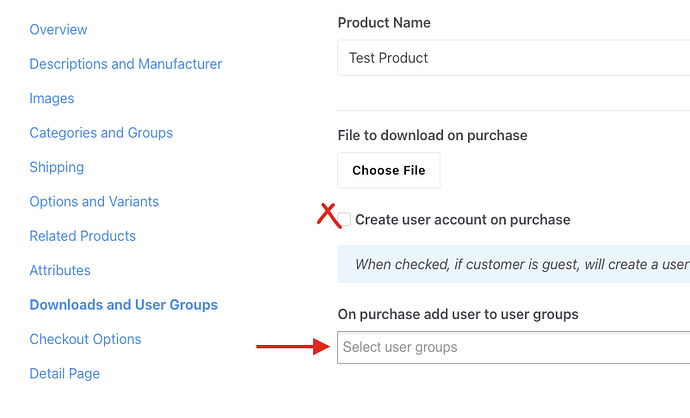Open the Images section
The width and height of the screenshot is (690, 418).
pyautogui.click(x=52, y=99)
